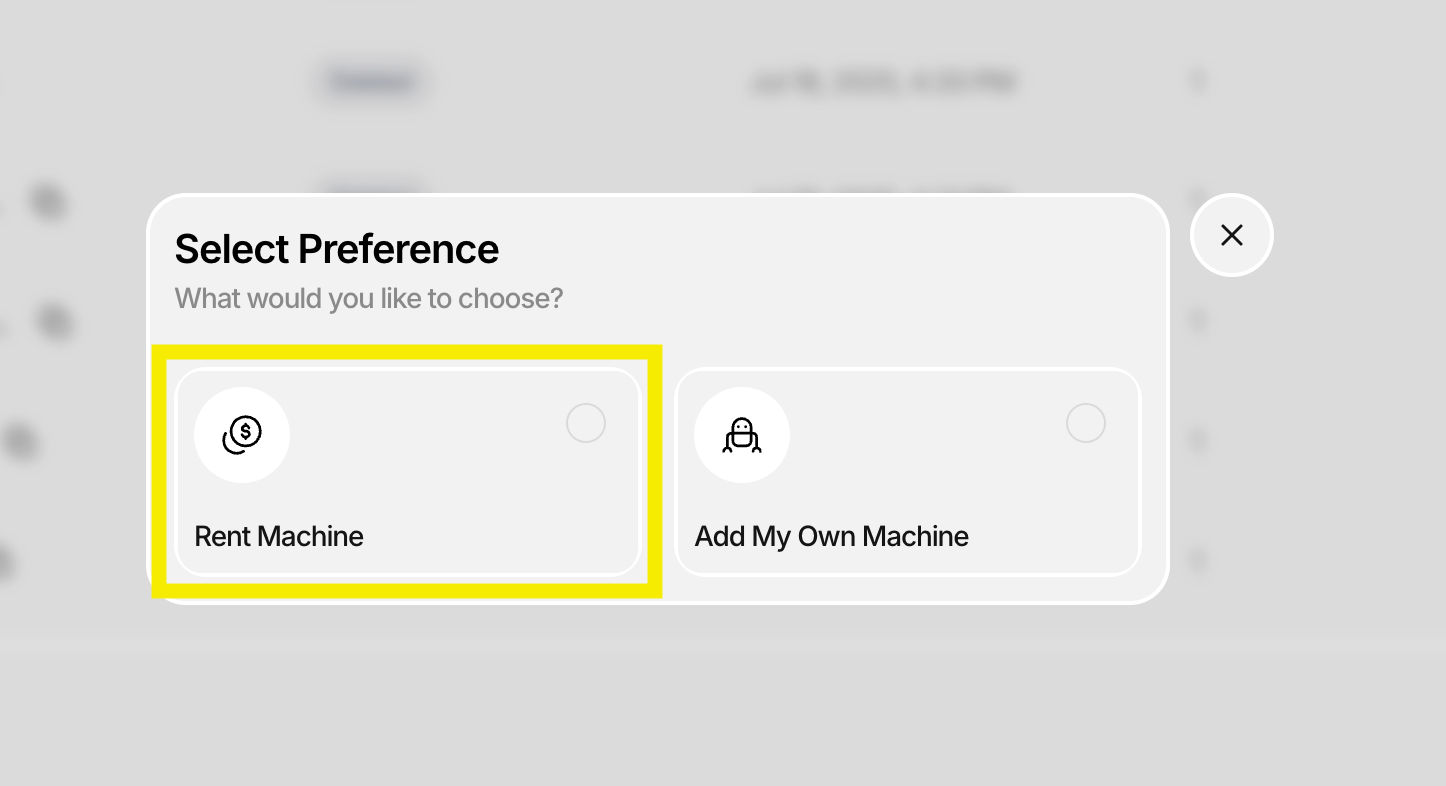Click the blurred copy icon on the fourth background row

click(x=20, y=441)
